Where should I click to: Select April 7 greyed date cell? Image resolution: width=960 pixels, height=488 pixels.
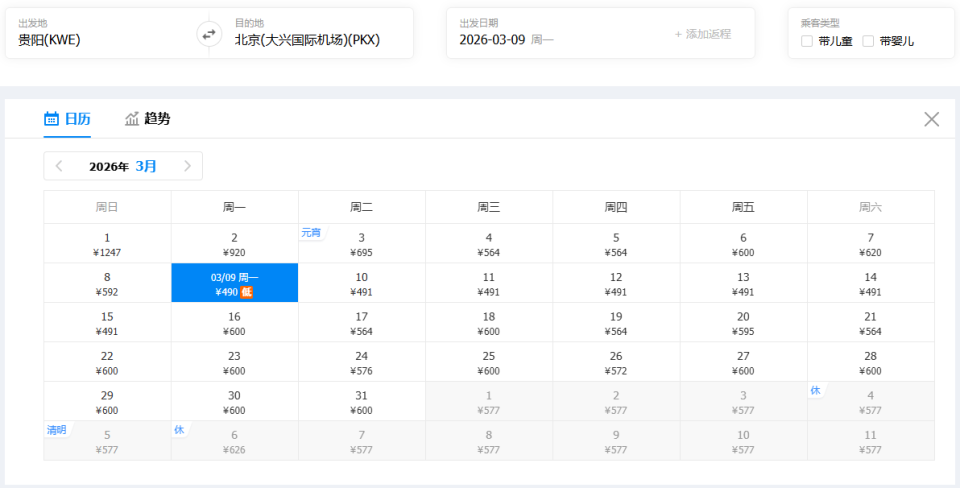pos(362,441)
